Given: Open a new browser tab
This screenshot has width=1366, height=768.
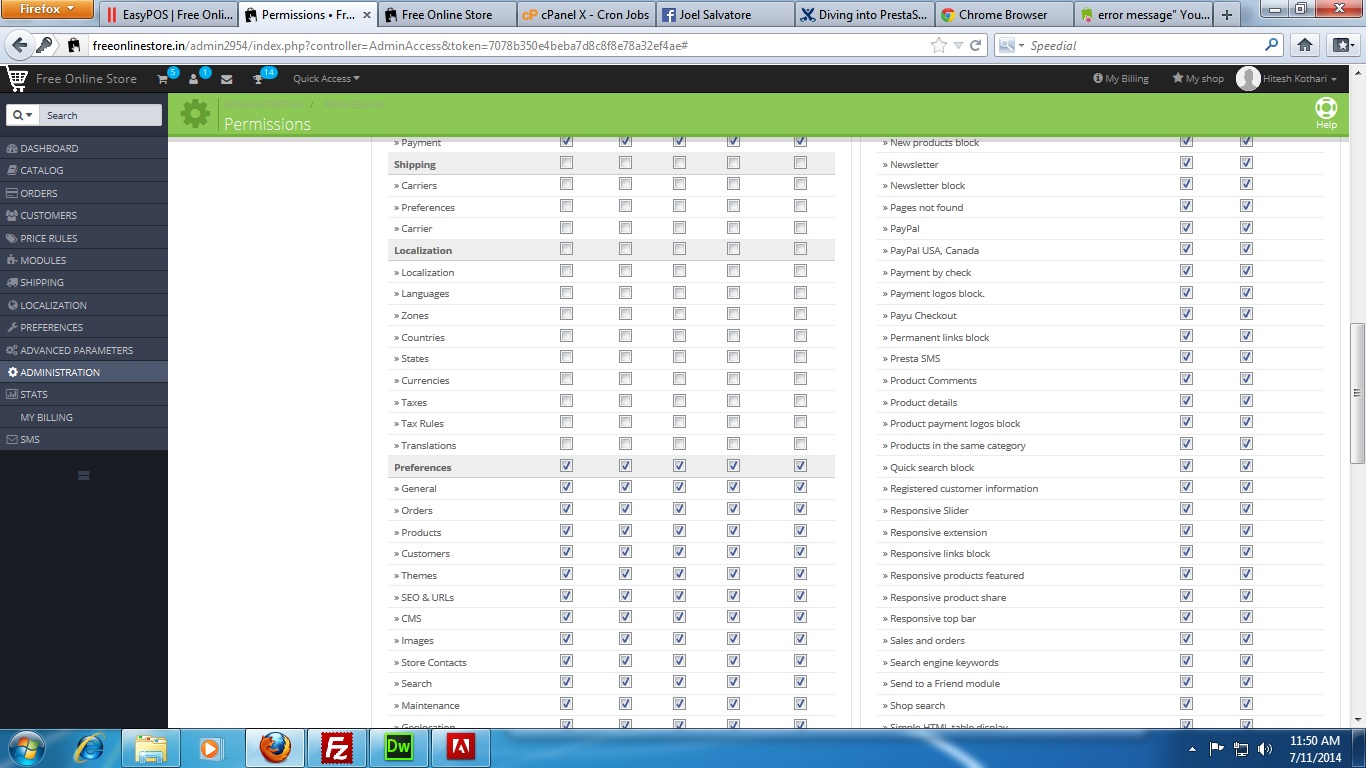Looking at the screenshot, I should [x=1227, y=15].
